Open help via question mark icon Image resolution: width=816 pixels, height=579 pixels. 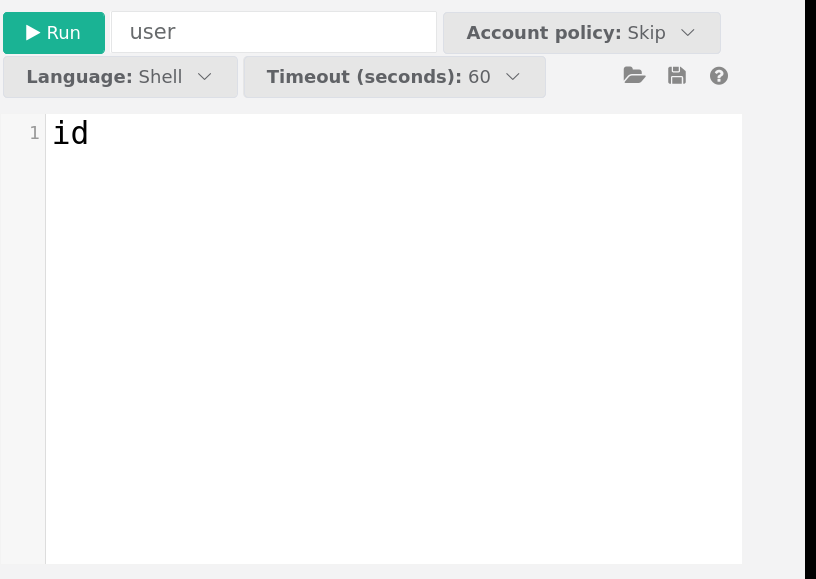[719, 76]
